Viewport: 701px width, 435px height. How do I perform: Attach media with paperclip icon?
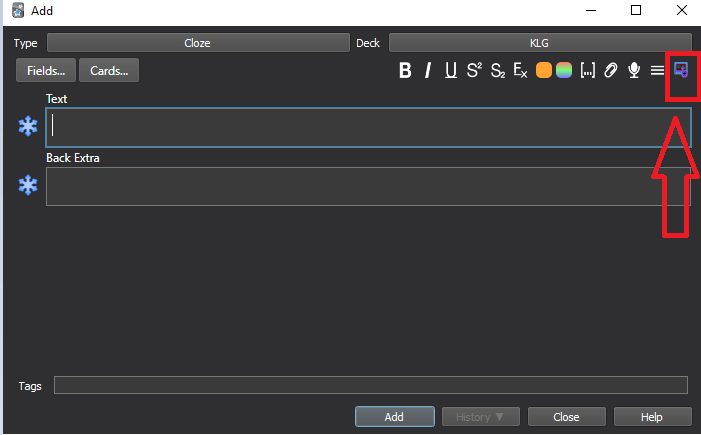[610, 70]
